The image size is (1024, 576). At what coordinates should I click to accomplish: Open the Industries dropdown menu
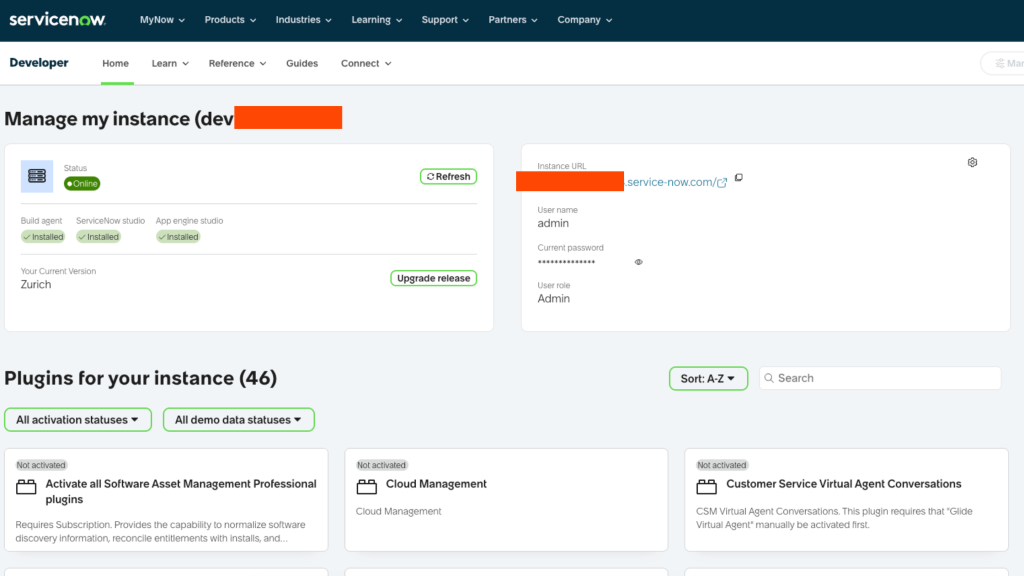[x=303, y=20]
